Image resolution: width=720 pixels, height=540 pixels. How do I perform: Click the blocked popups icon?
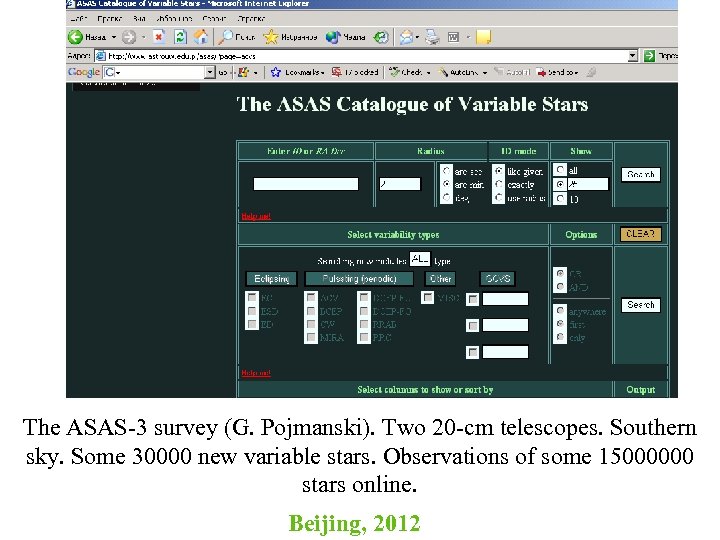(x=337, y=72)
